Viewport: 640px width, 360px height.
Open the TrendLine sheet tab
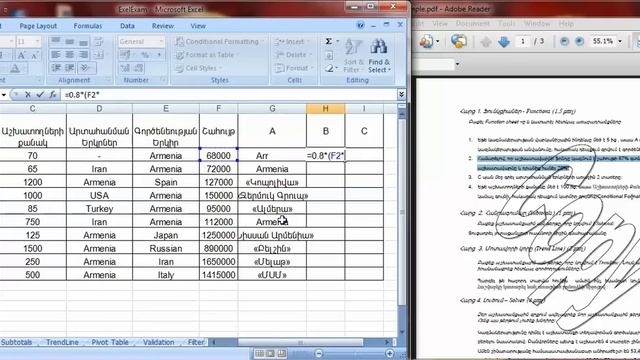[62, 342]
